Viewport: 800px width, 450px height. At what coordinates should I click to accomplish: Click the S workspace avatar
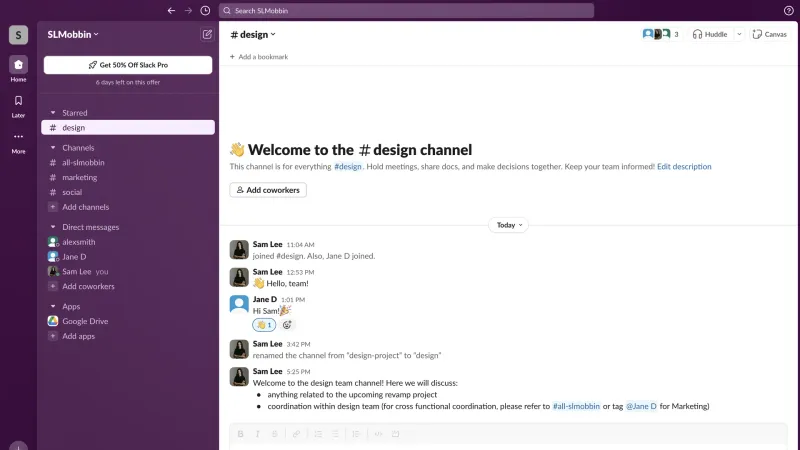tap(18, 35)
